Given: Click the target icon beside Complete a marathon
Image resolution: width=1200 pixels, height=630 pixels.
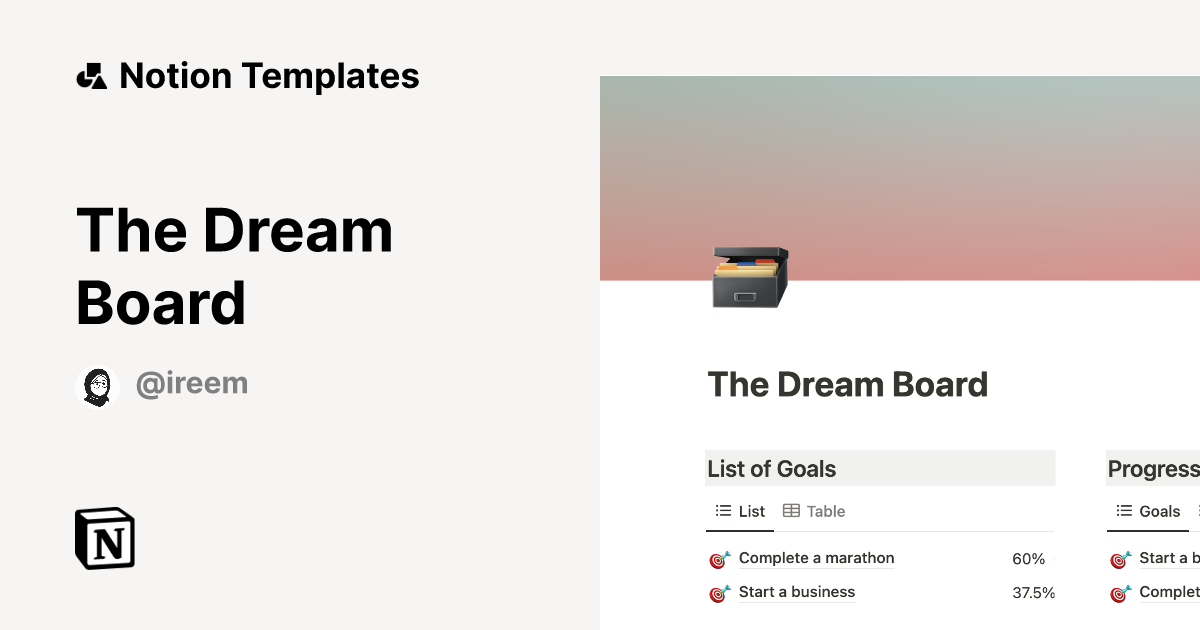Looking at the screenshot, I should (717, 560).
